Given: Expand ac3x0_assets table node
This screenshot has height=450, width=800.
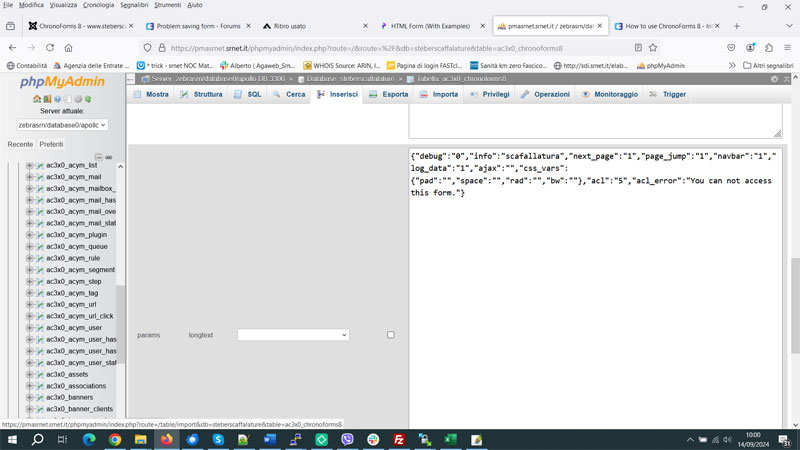Looking at the screenshot, I should coord(30,374).
